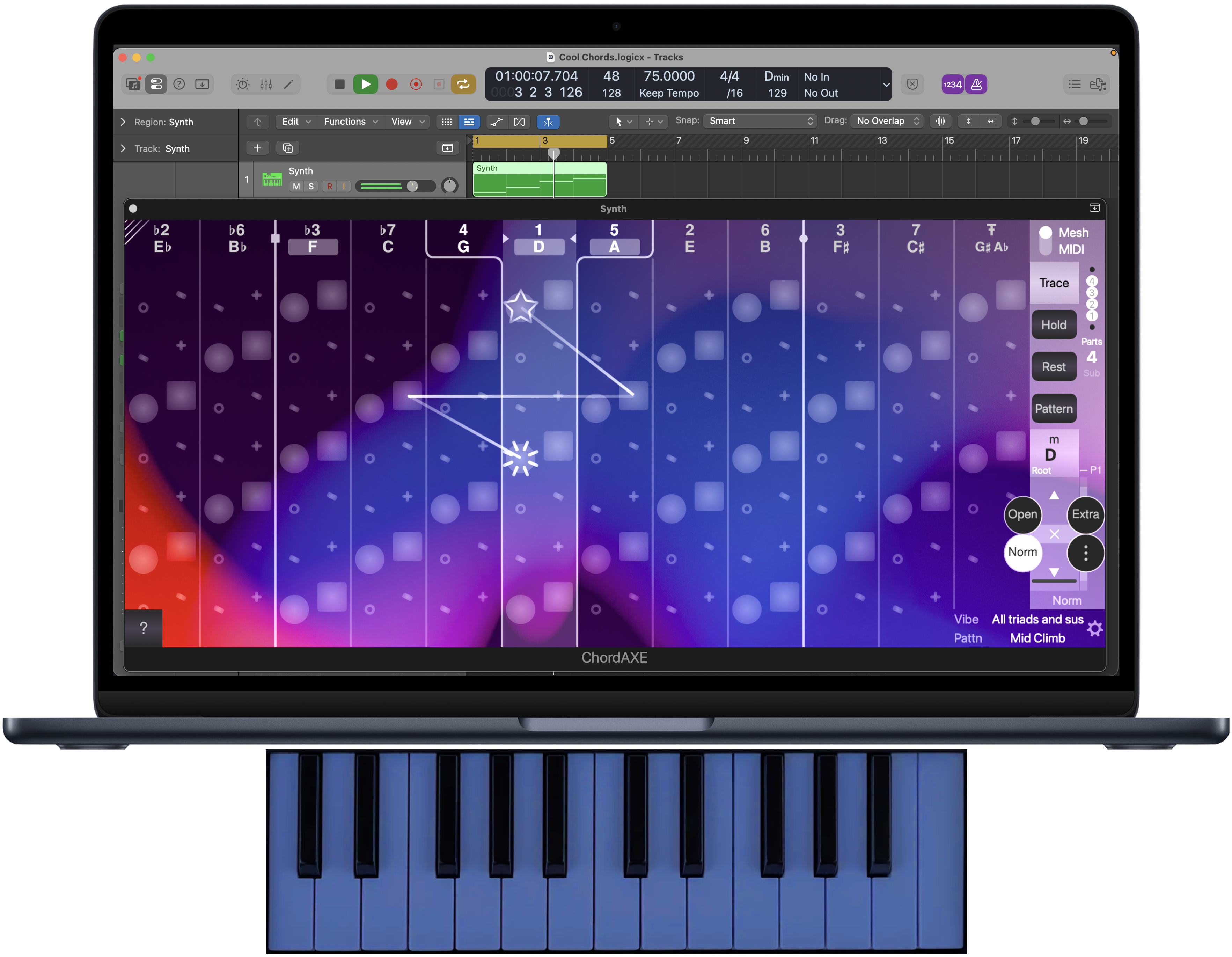
Task: Click the Pattern button
Action: 1054,409
